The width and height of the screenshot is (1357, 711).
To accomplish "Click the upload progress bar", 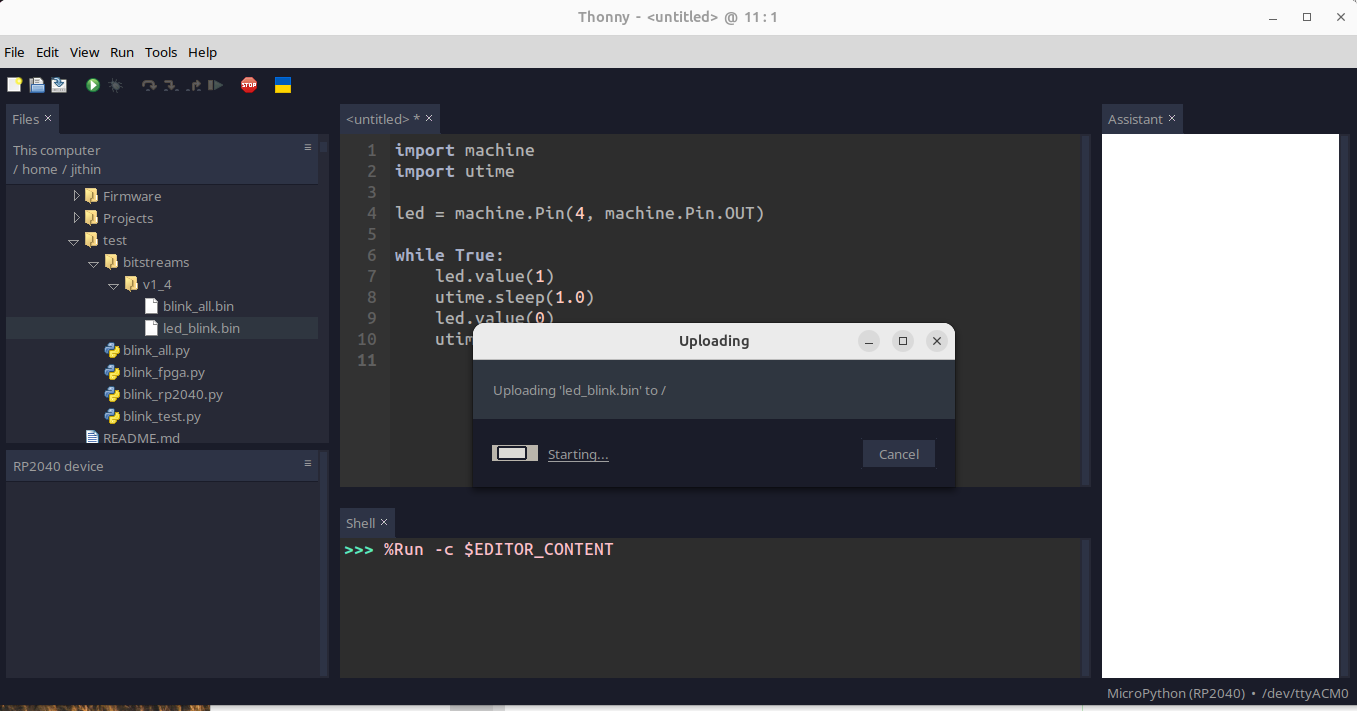I will click(514, 454).
